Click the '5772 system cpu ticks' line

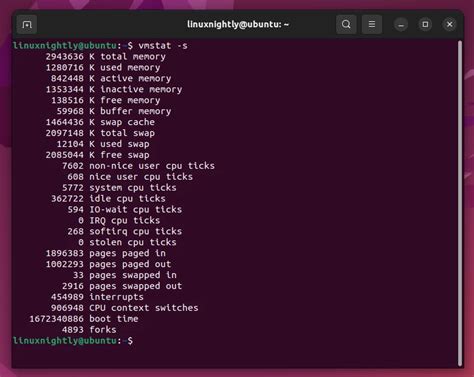click(119, 188)
